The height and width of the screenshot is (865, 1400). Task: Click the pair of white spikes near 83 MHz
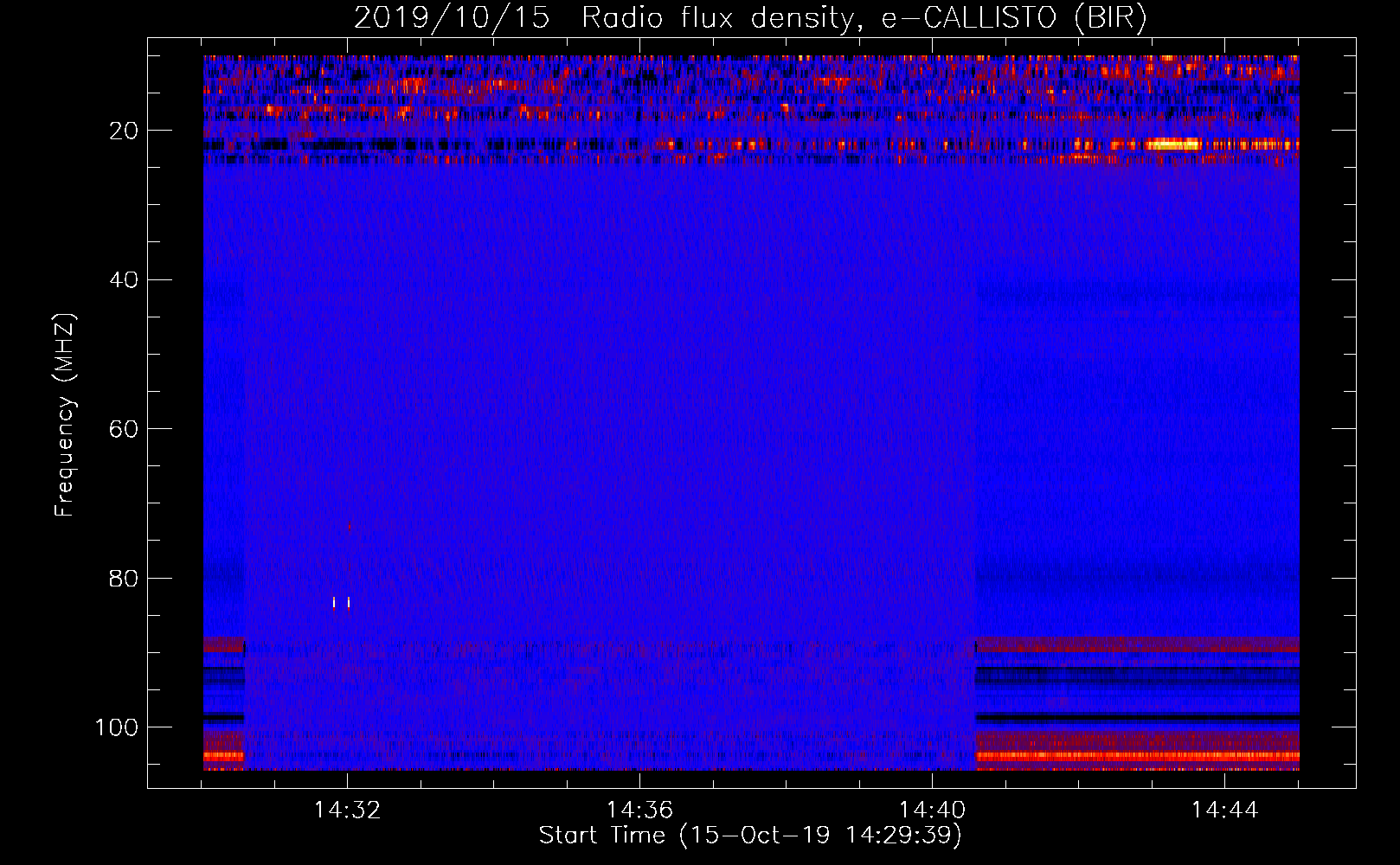coord(341,603)
